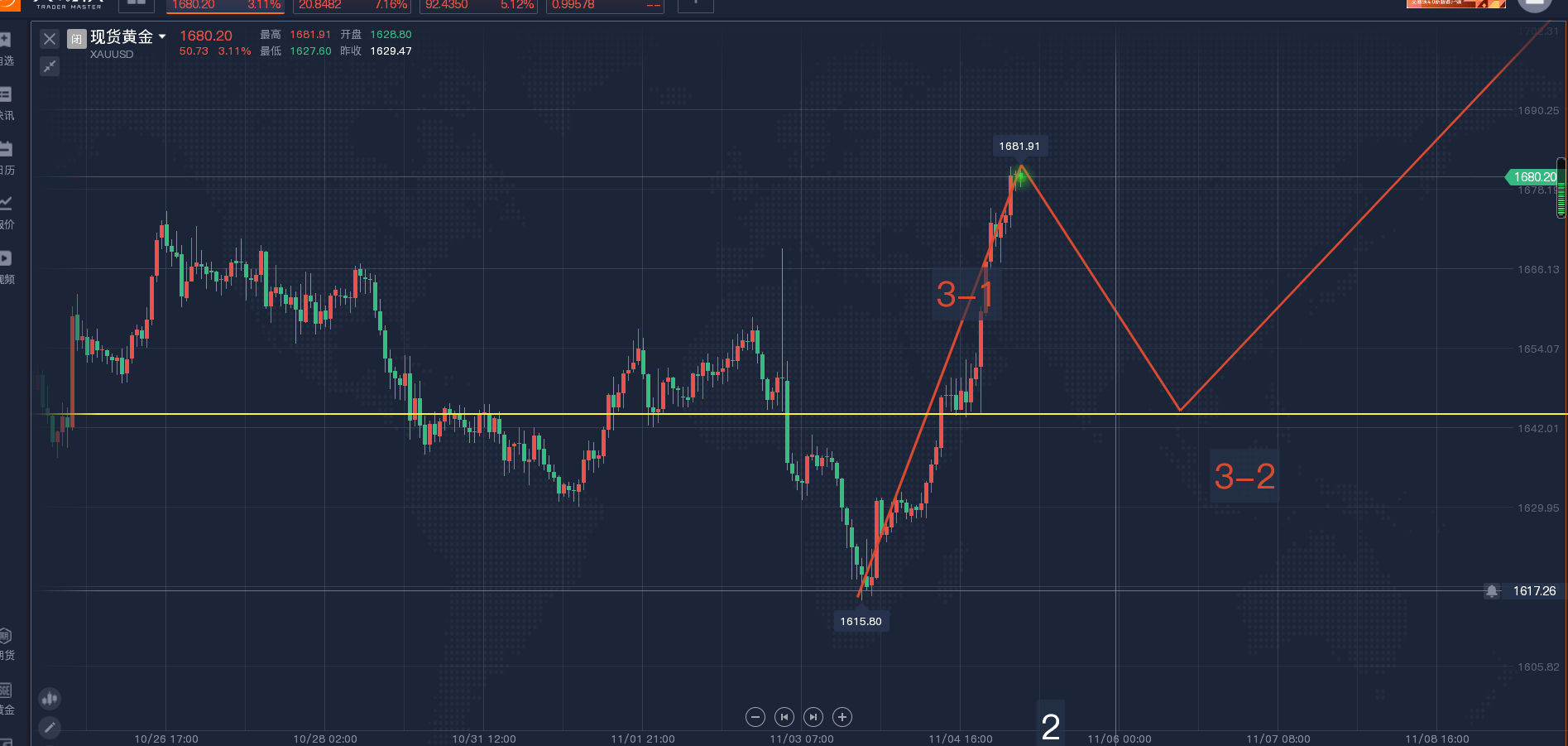Click the 1642.01 price axis label
The image size is (1568, 746).
click(x=1538, y=428)
